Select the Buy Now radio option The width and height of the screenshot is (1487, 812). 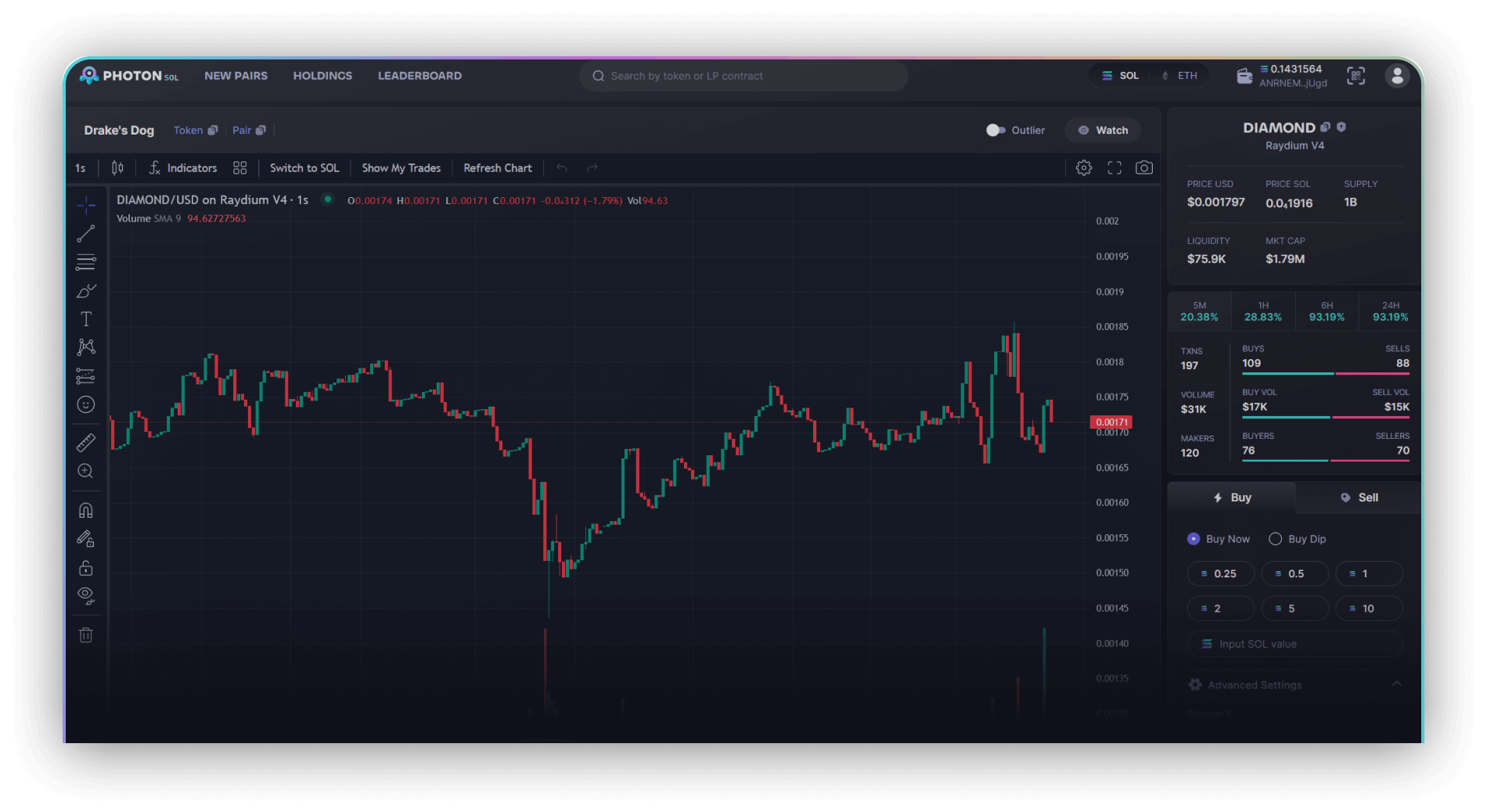[1194, 539]
